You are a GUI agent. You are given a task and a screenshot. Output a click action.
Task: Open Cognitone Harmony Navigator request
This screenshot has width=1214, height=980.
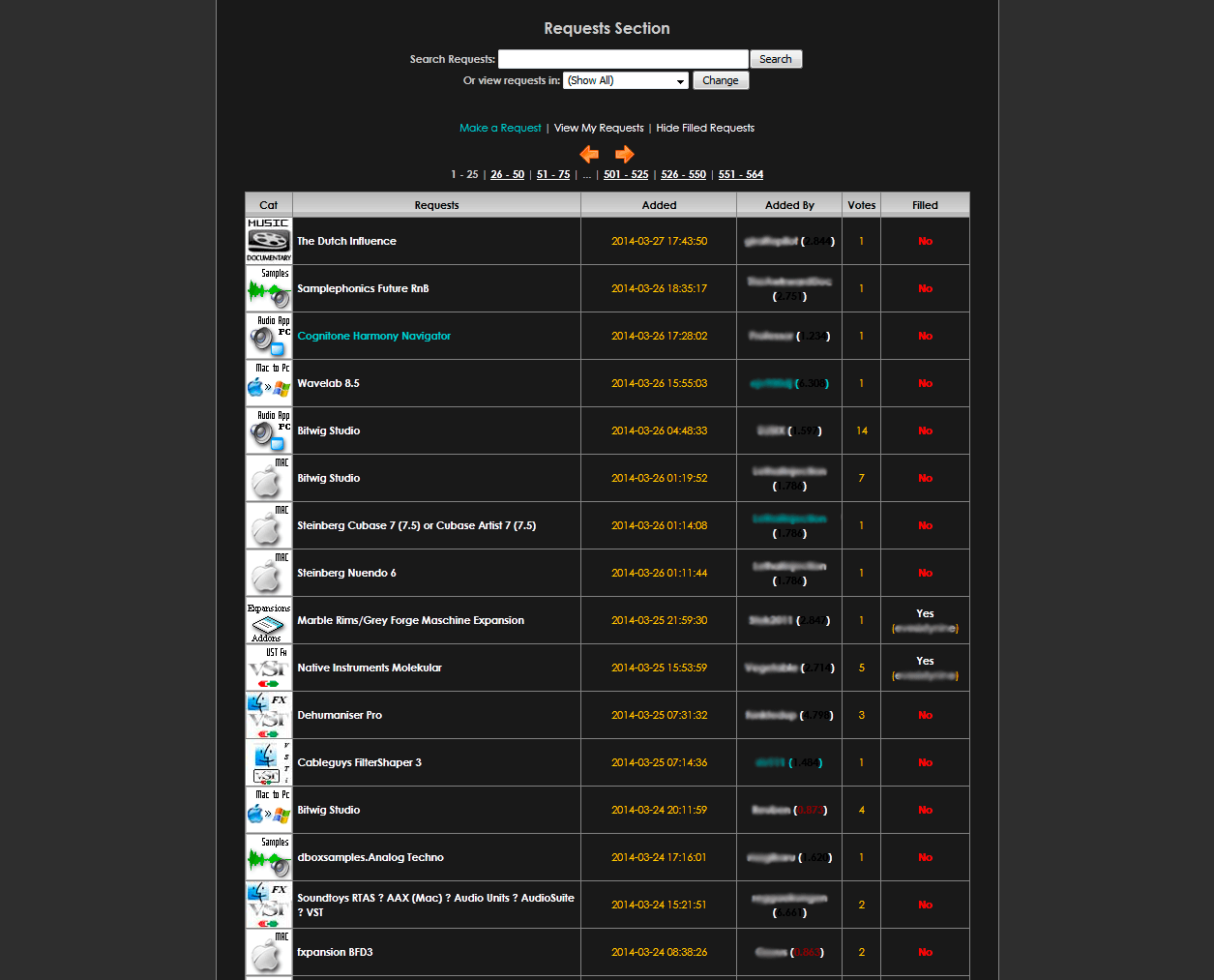[374, 336]
